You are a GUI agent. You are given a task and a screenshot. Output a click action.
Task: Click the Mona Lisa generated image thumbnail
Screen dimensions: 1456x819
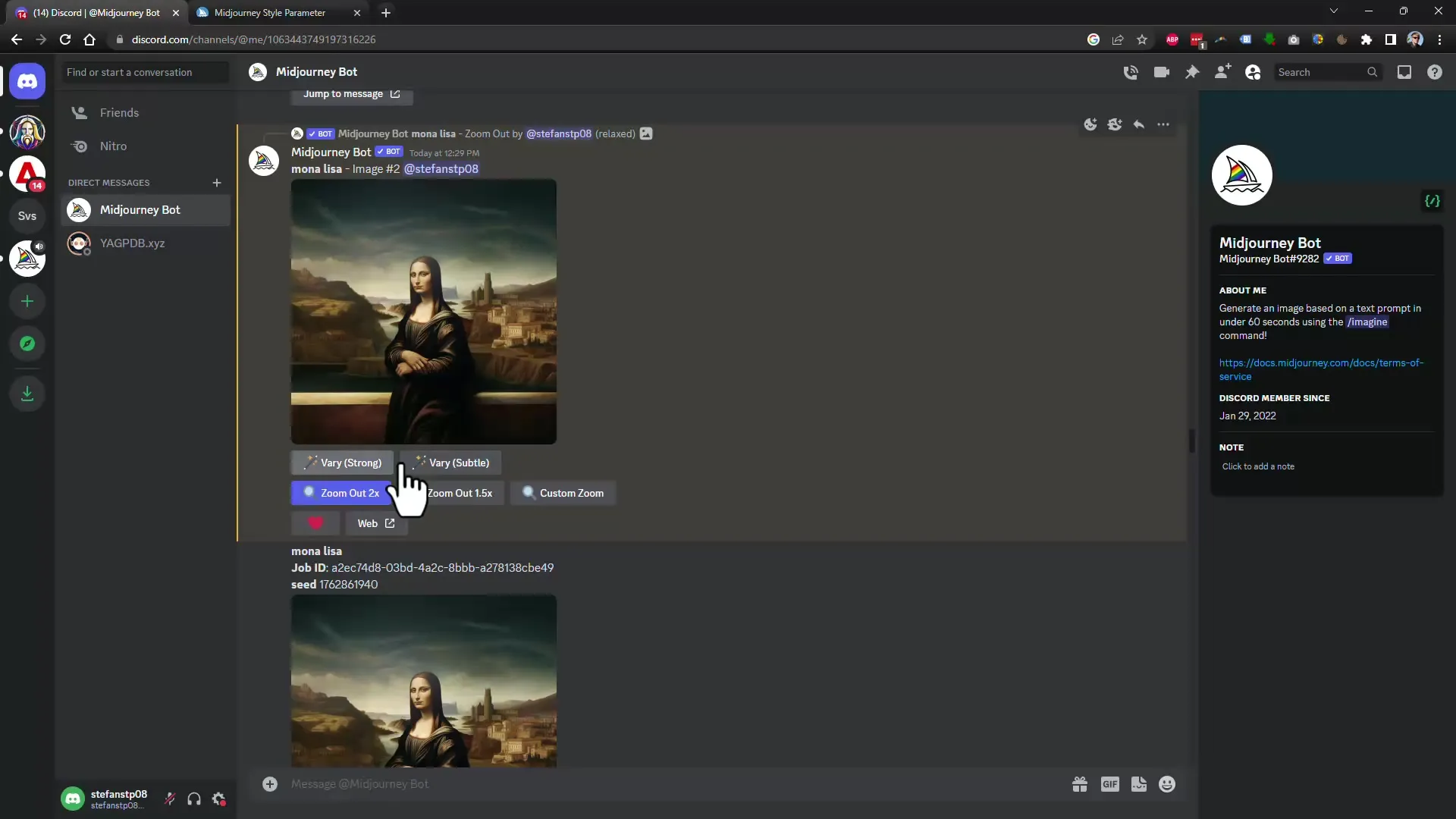coord(423,310)
